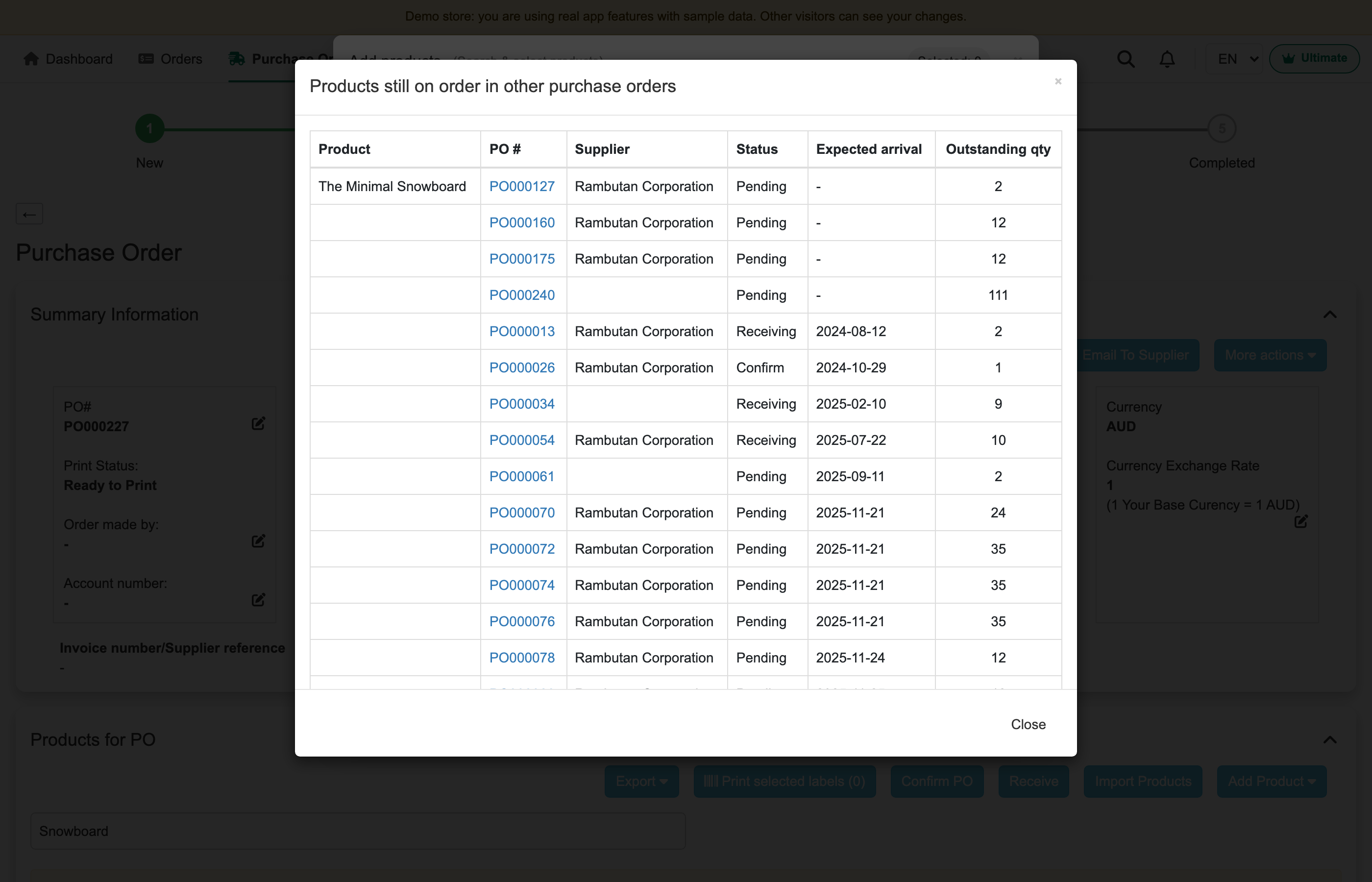Focus the Snowboard product search field
This screenshot has height=882, width=1372.
[x=358, y=831]
